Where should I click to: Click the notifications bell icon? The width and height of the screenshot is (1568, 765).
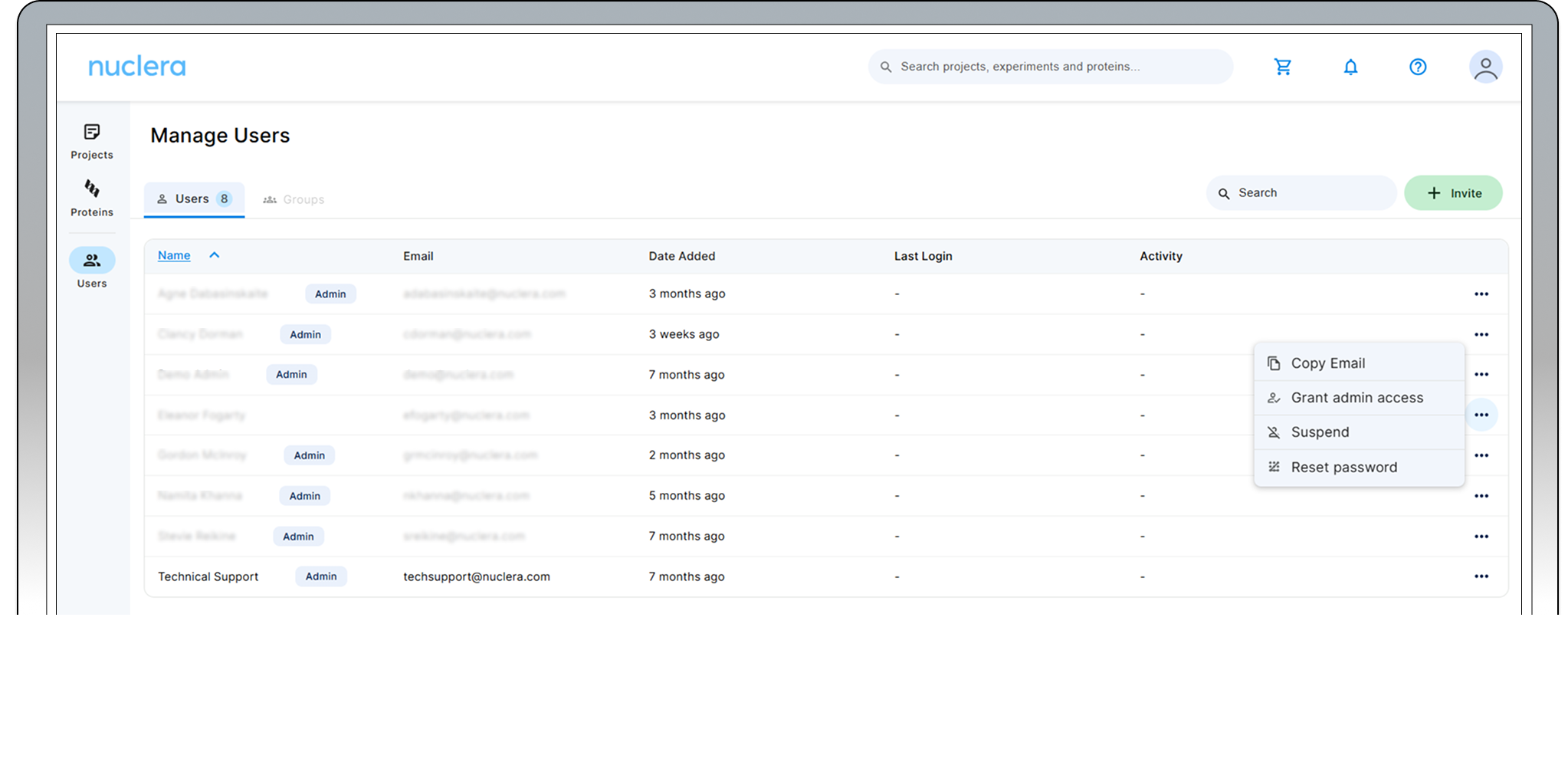tap(1350, 67)
